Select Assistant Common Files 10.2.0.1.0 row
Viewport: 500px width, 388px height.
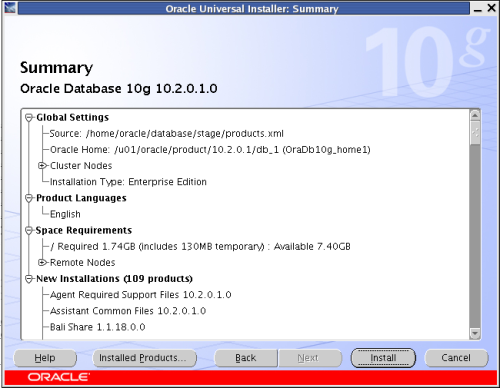[128, 311]
